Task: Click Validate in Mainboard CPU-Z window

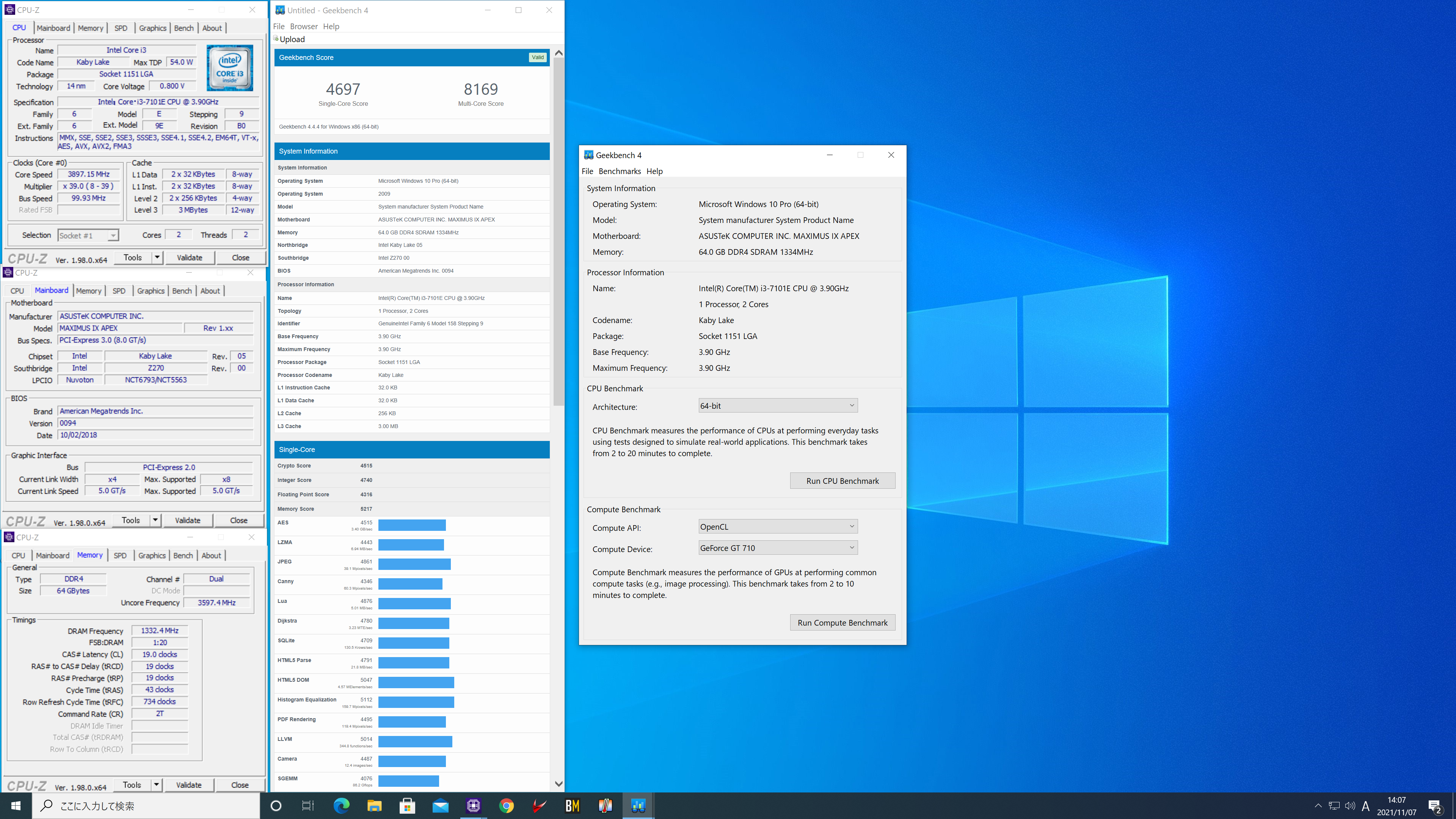Action: click(188, 520)
